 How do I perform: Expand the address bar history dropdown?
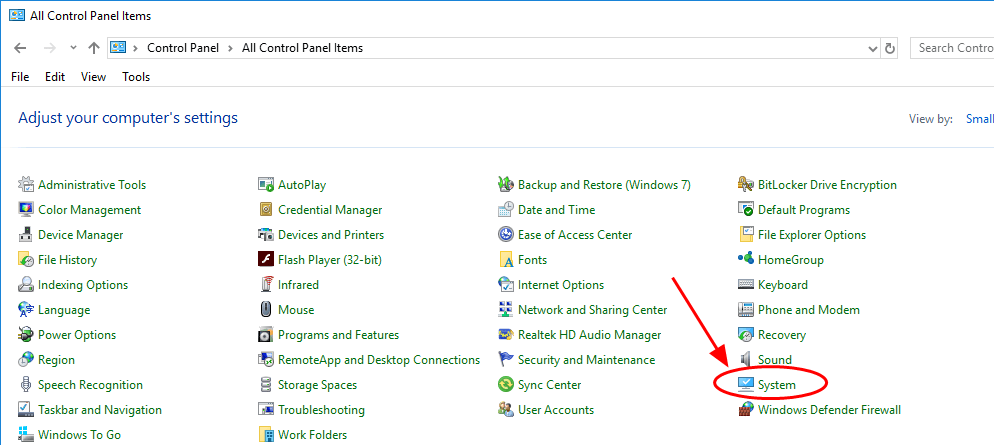873,48
